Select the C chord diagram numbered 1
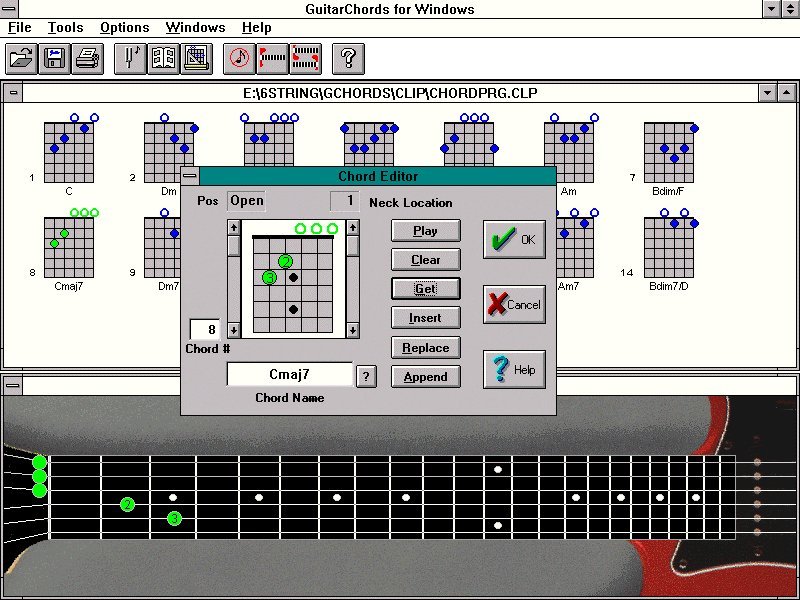 coord(69,153)
